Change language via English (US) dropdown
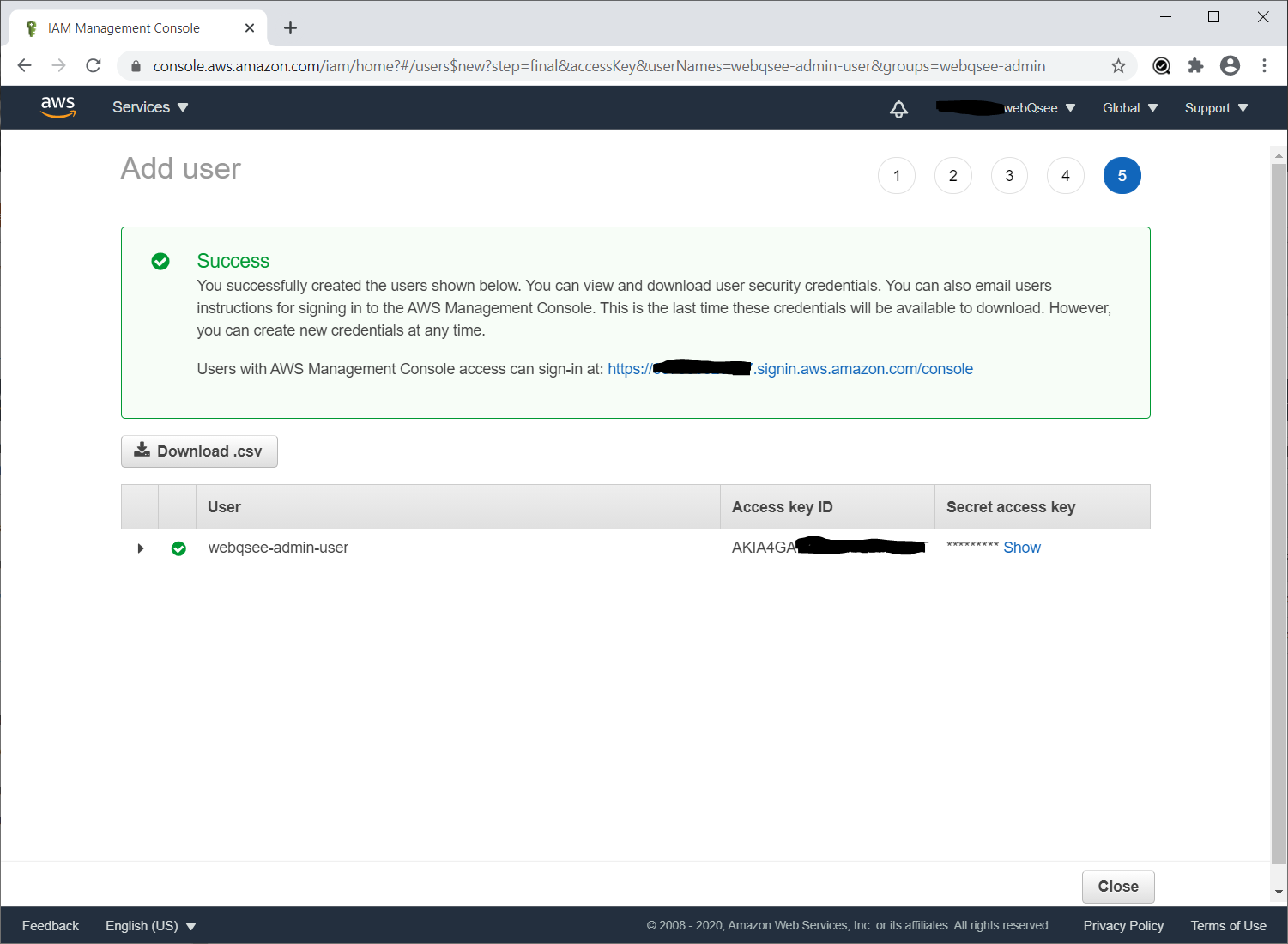This screenshot has height=944, width=1288. pos(151,926)
